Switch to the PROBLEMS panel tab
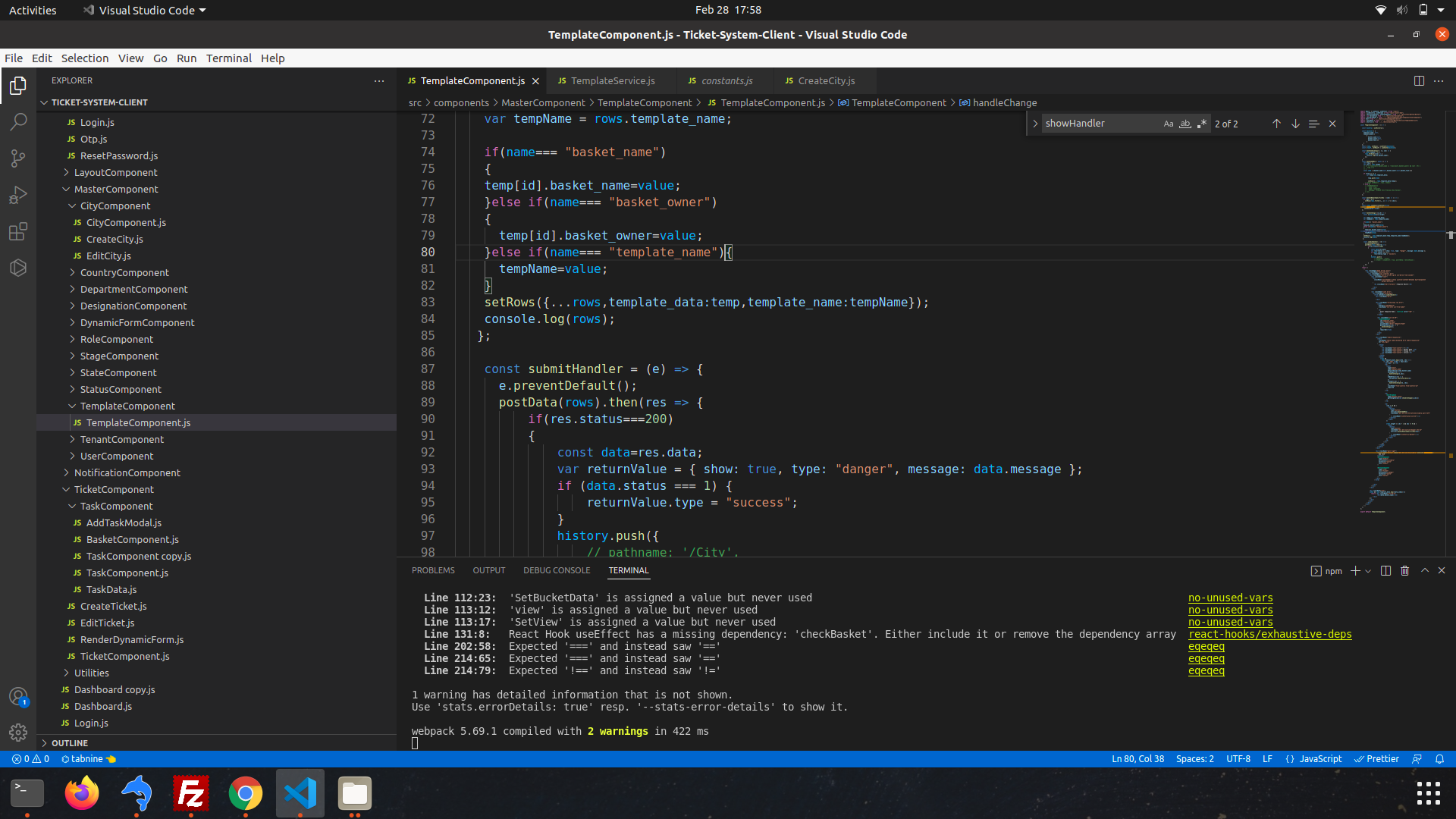This screenshot has width=1456, height=819. (x=433, y=570)
